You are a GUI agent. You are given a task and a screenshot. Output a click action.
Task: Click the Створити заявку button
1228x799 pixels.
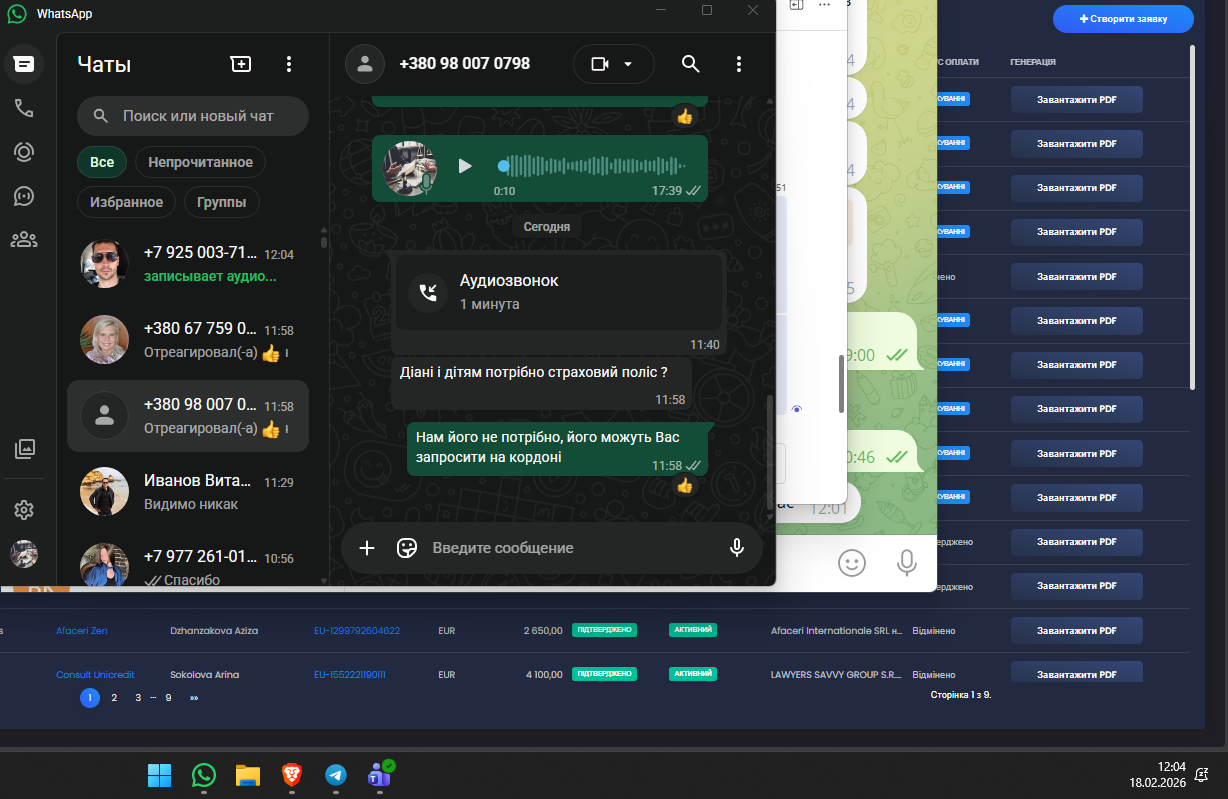[1123, 19]
